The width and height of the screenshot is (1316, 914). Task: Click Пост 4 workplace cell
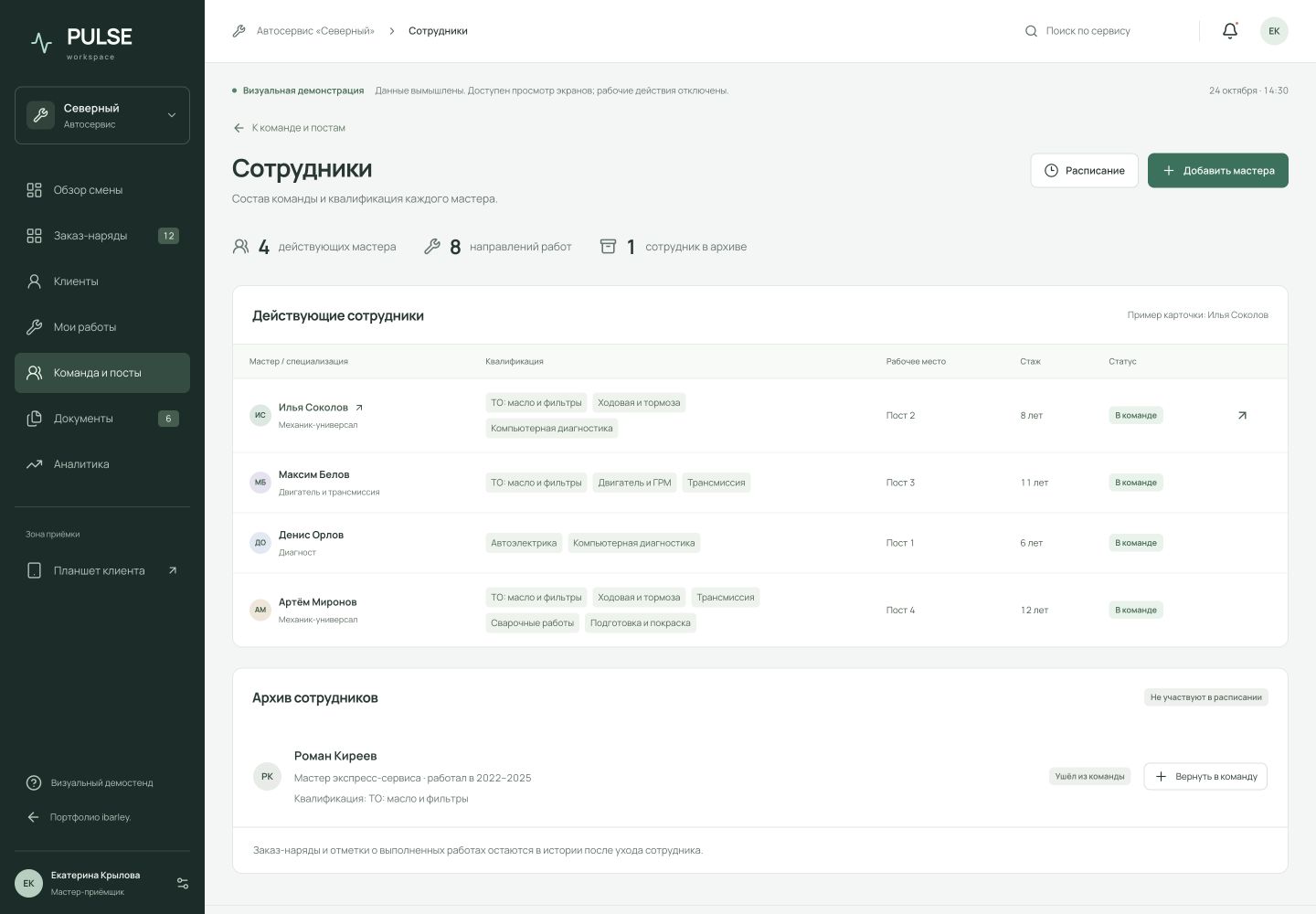900,611
